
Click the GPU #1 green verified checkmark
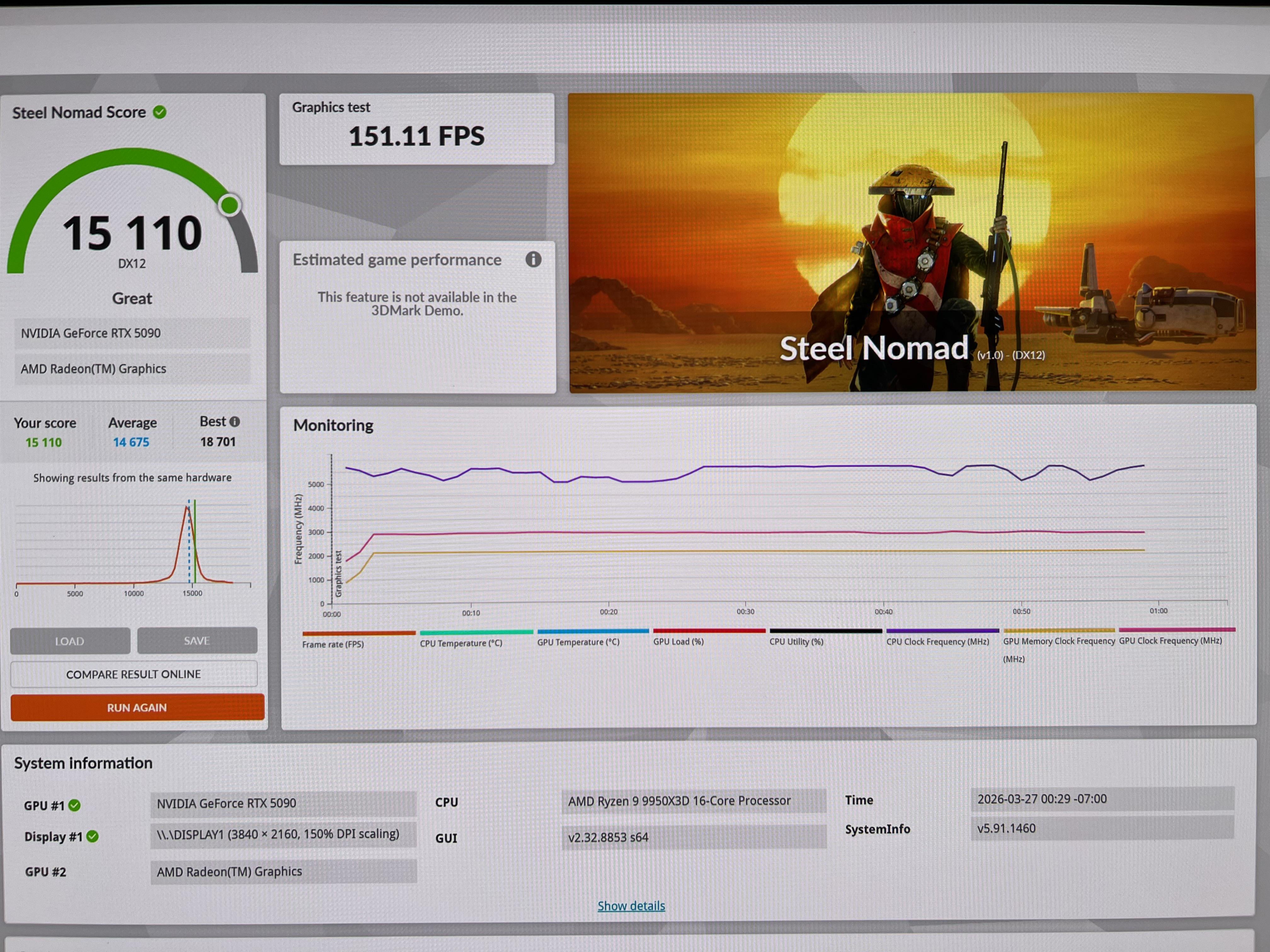tap(75, 805)
